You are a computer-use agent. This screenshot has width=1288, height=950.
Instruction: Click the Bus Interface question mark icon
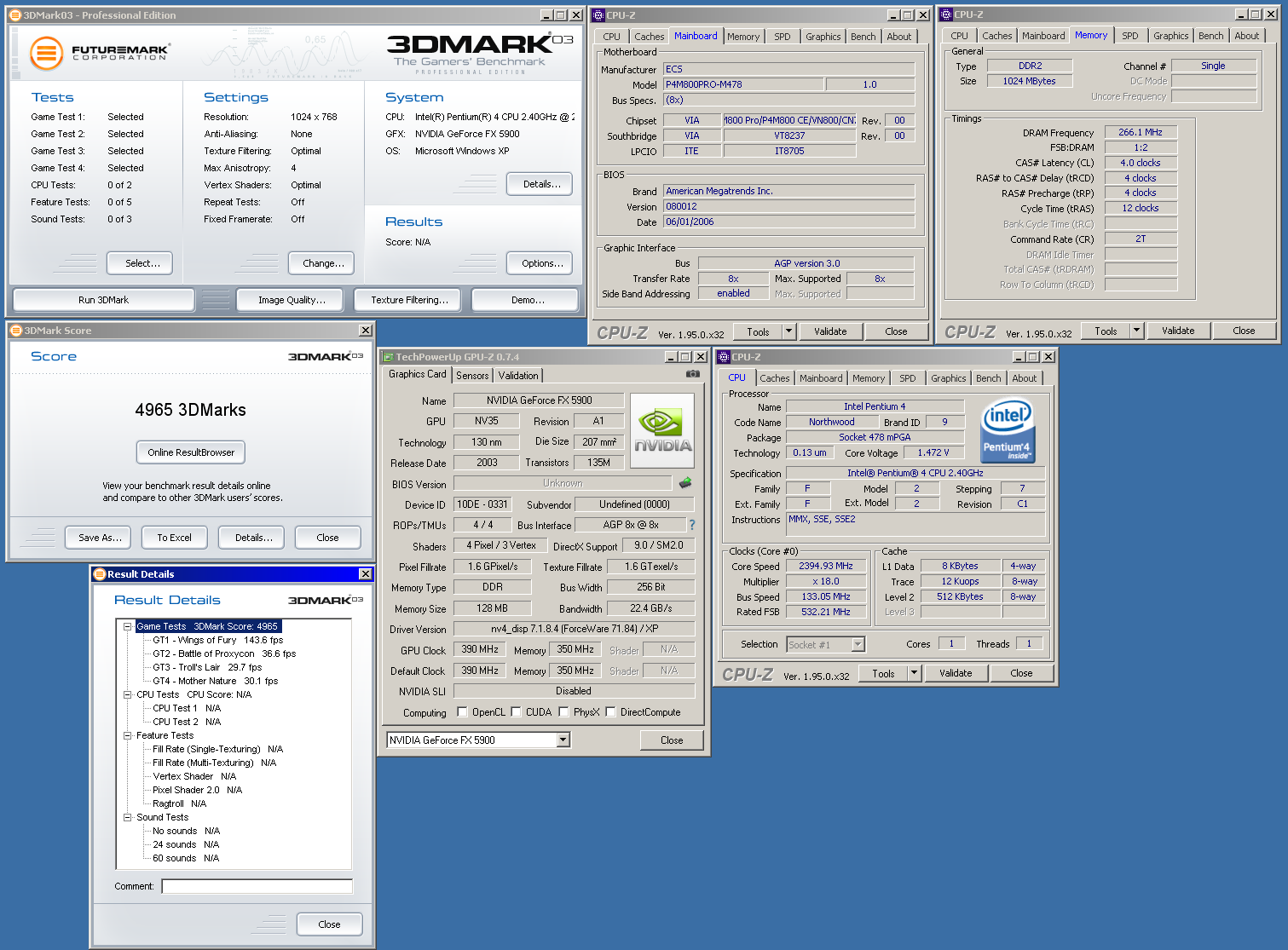pyautogui.click(x=692, y=525)
